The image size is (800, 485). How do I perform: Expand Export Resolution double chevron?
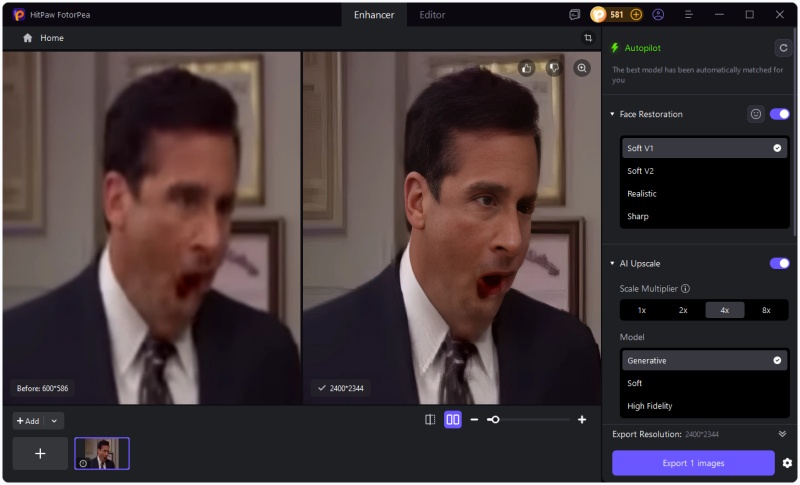point(782,434)
